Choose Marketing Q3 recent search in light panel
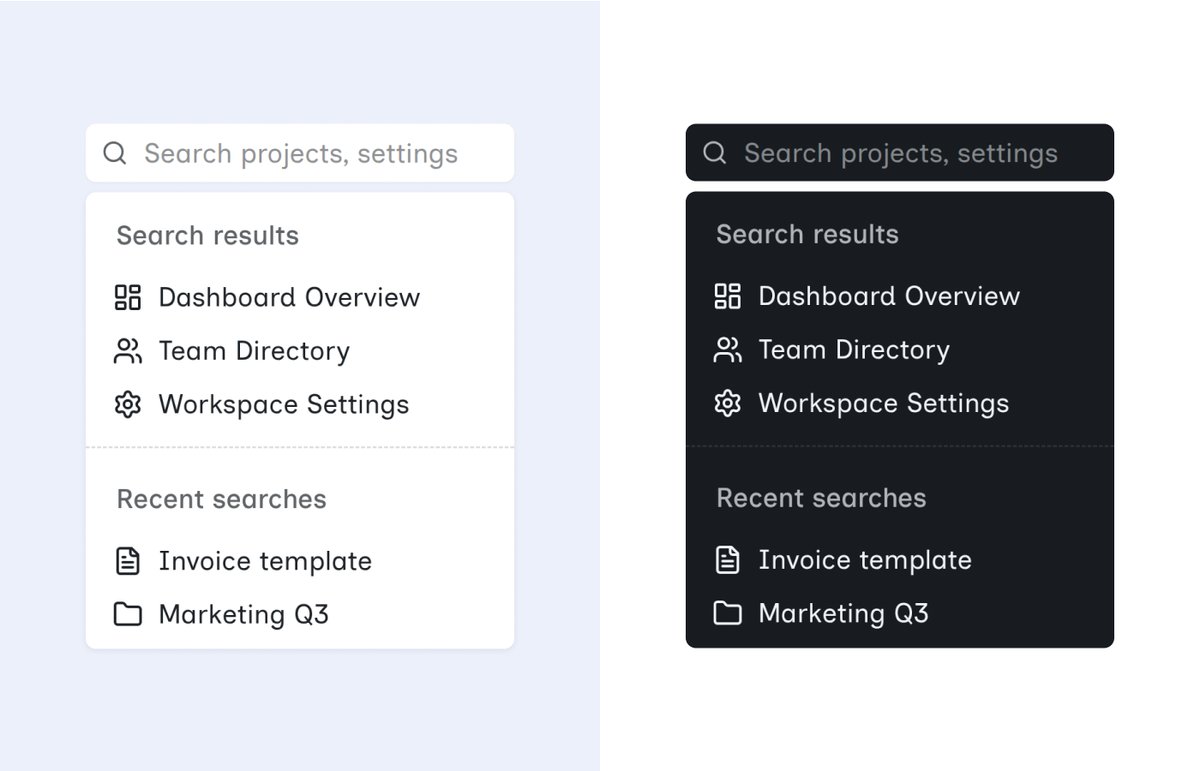 [300, 614]
